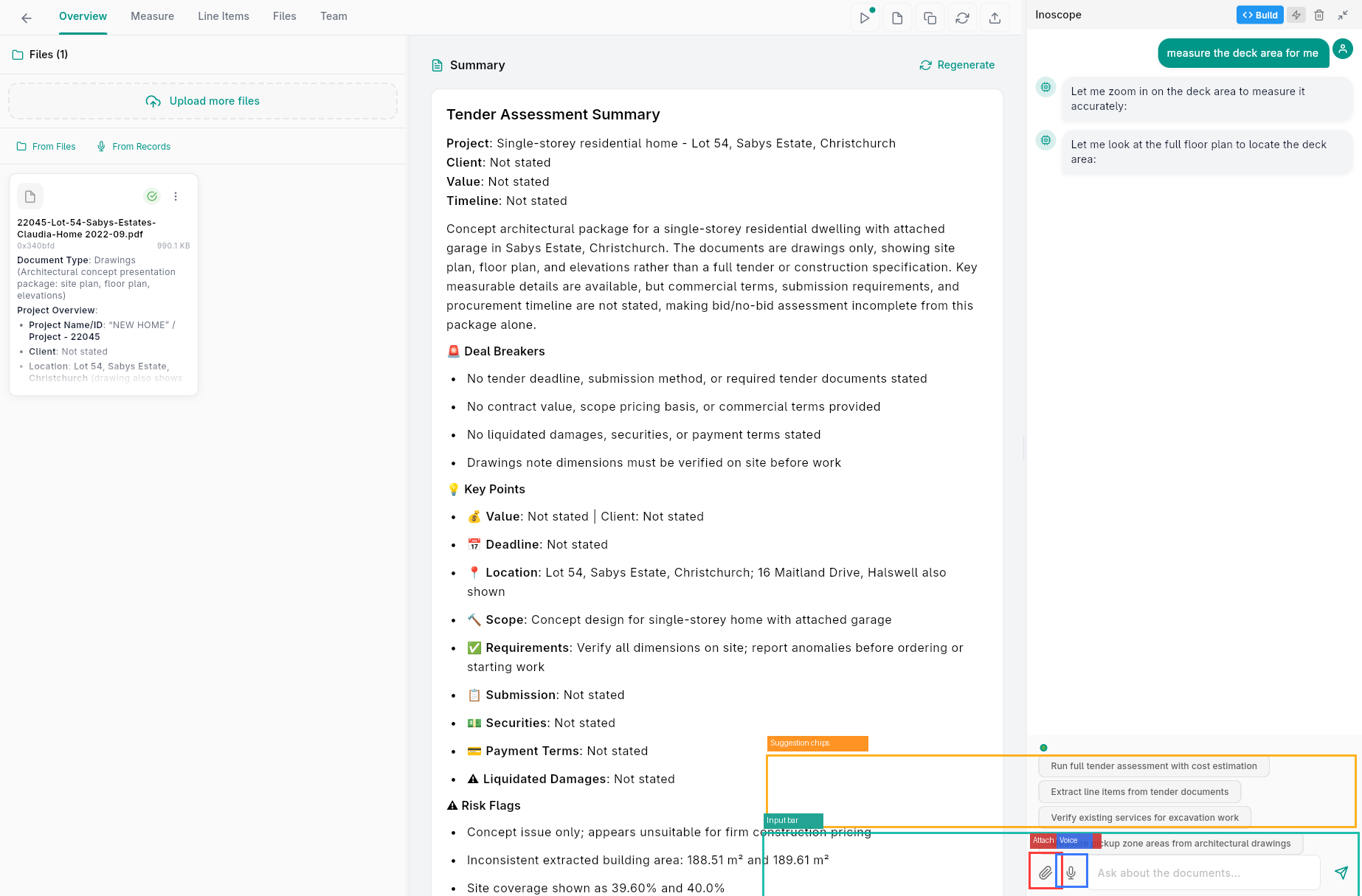Image resolution: width=1362 pixels, height=896 pixels.
Task: Toggle the green verification check on the PDF card
Action: point(152,196)
